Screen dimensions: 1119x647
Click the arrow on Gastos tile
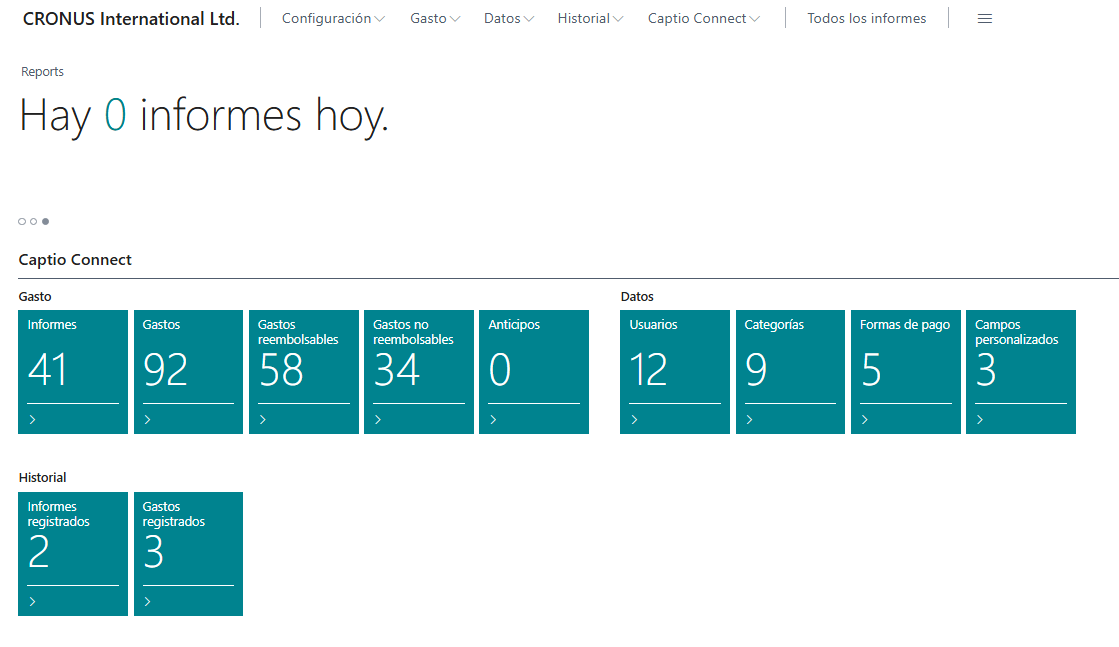[148, 420]
